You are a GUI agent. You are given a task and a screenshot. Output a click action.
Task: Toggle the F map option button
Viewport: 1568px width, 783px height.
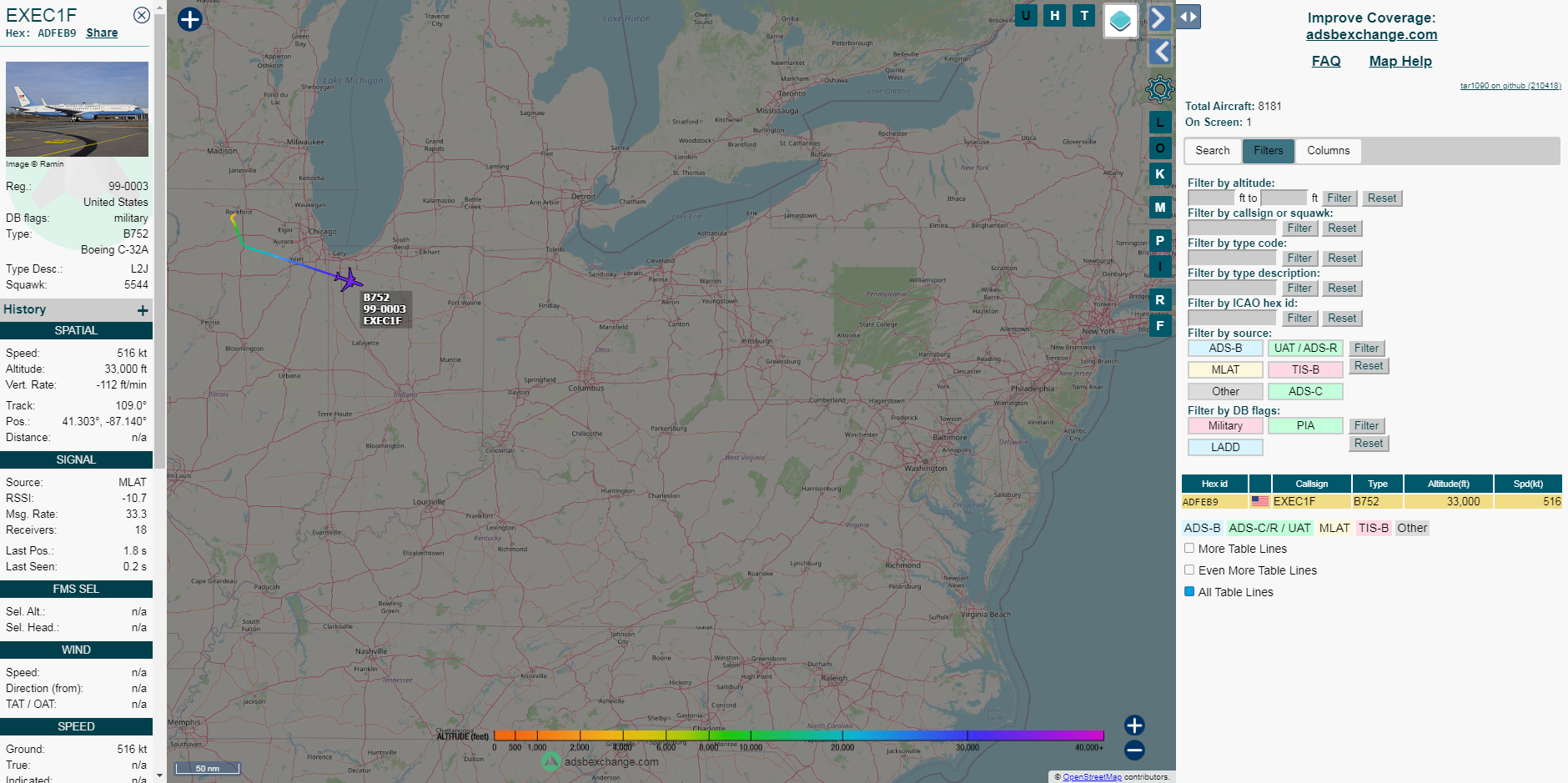click(x=1160, y=325)
